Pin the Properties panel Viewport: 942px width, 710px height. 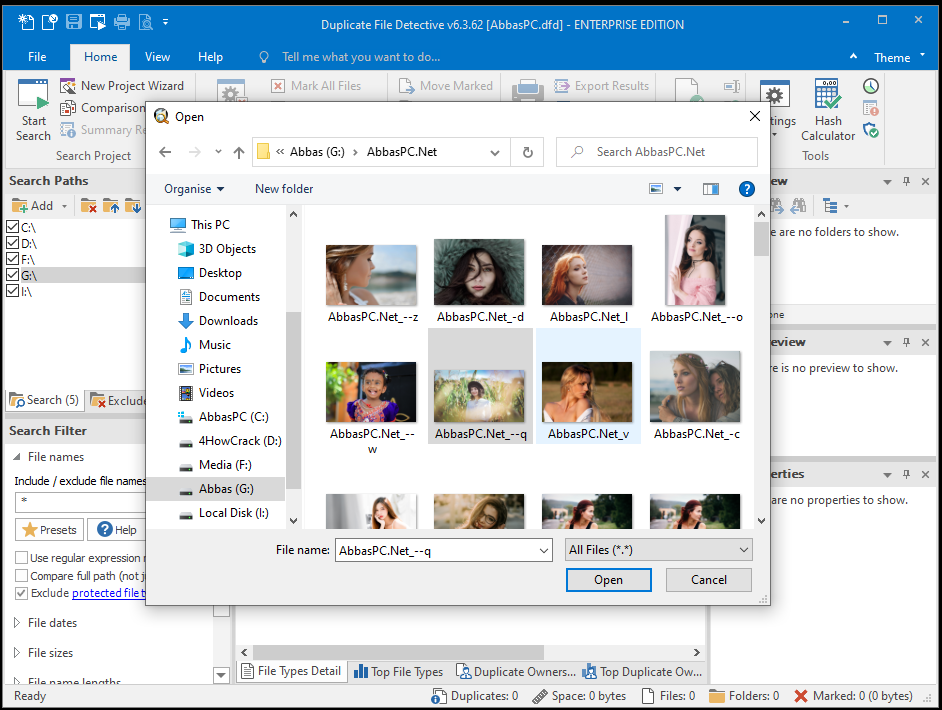click(x=906, y=474)
